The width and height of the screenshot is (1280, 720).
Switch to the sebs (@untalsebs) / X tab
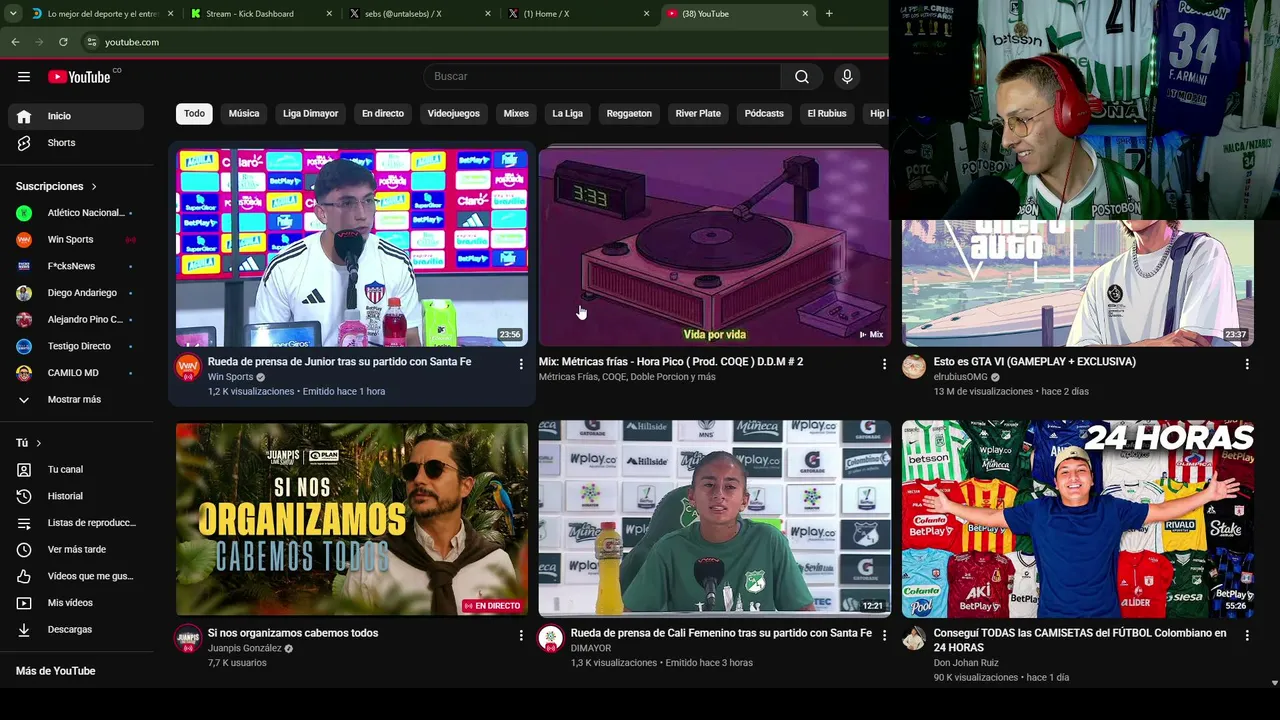click(x=421, y=14)
